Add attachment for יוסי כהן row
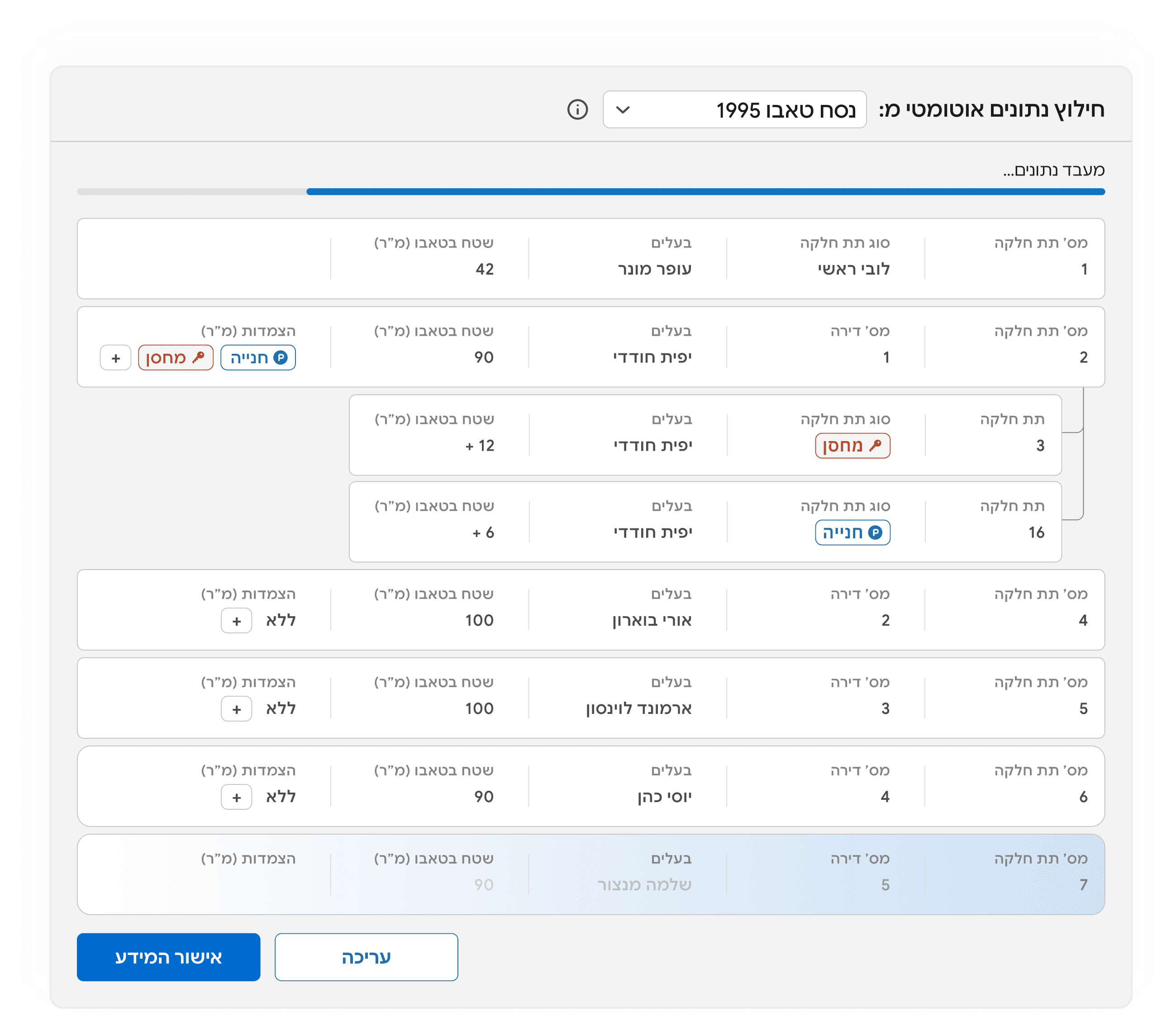Viewport: 1176px width, 1036px height. 236,797
